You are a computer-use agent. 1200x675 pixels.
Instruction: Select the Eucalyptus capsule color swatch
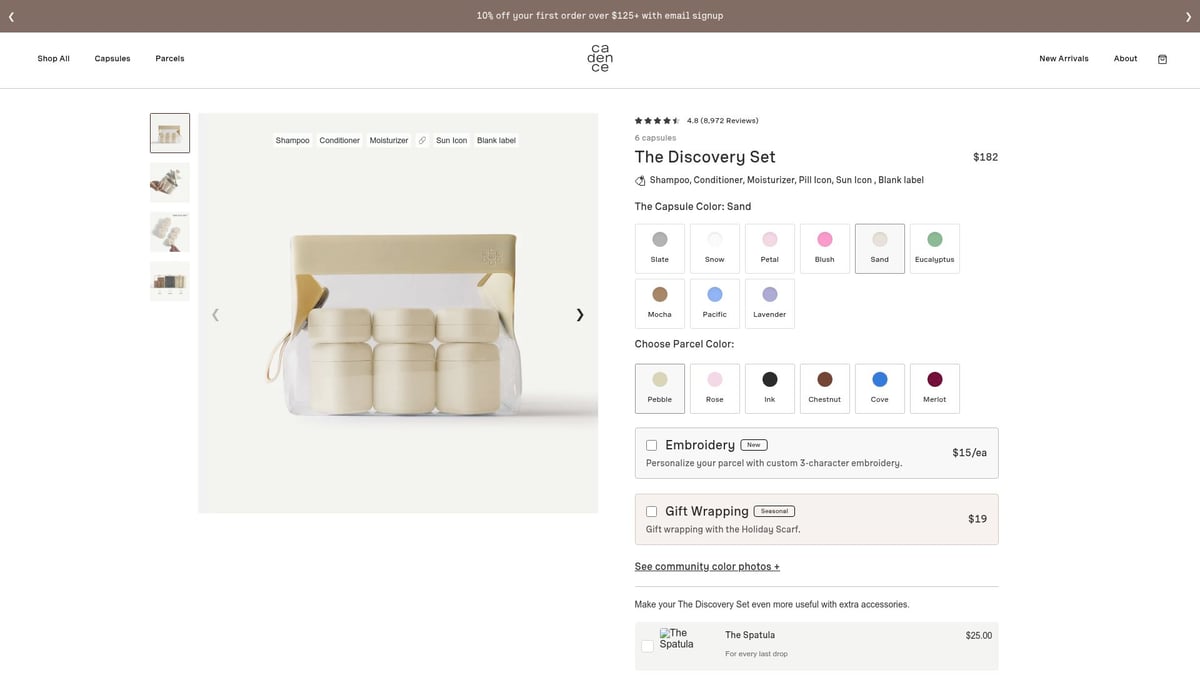point(934,248)
